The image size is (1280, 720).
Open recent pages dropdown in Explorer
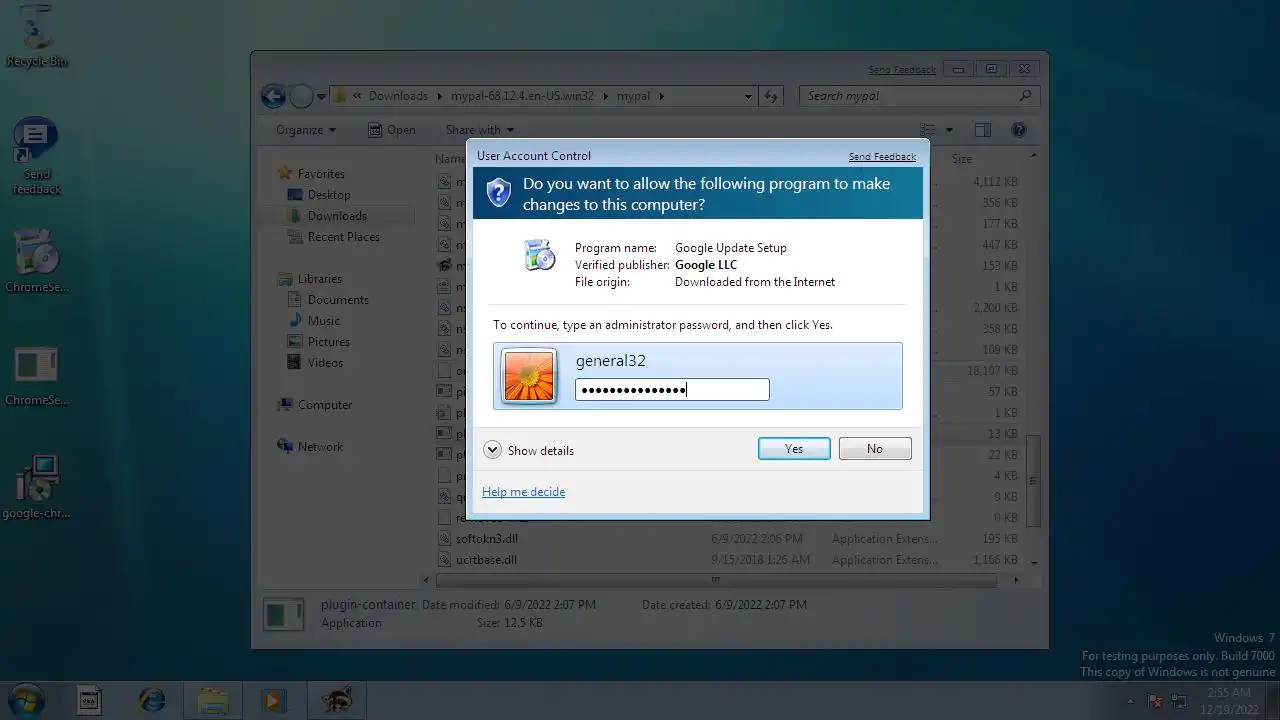(321, 97)
